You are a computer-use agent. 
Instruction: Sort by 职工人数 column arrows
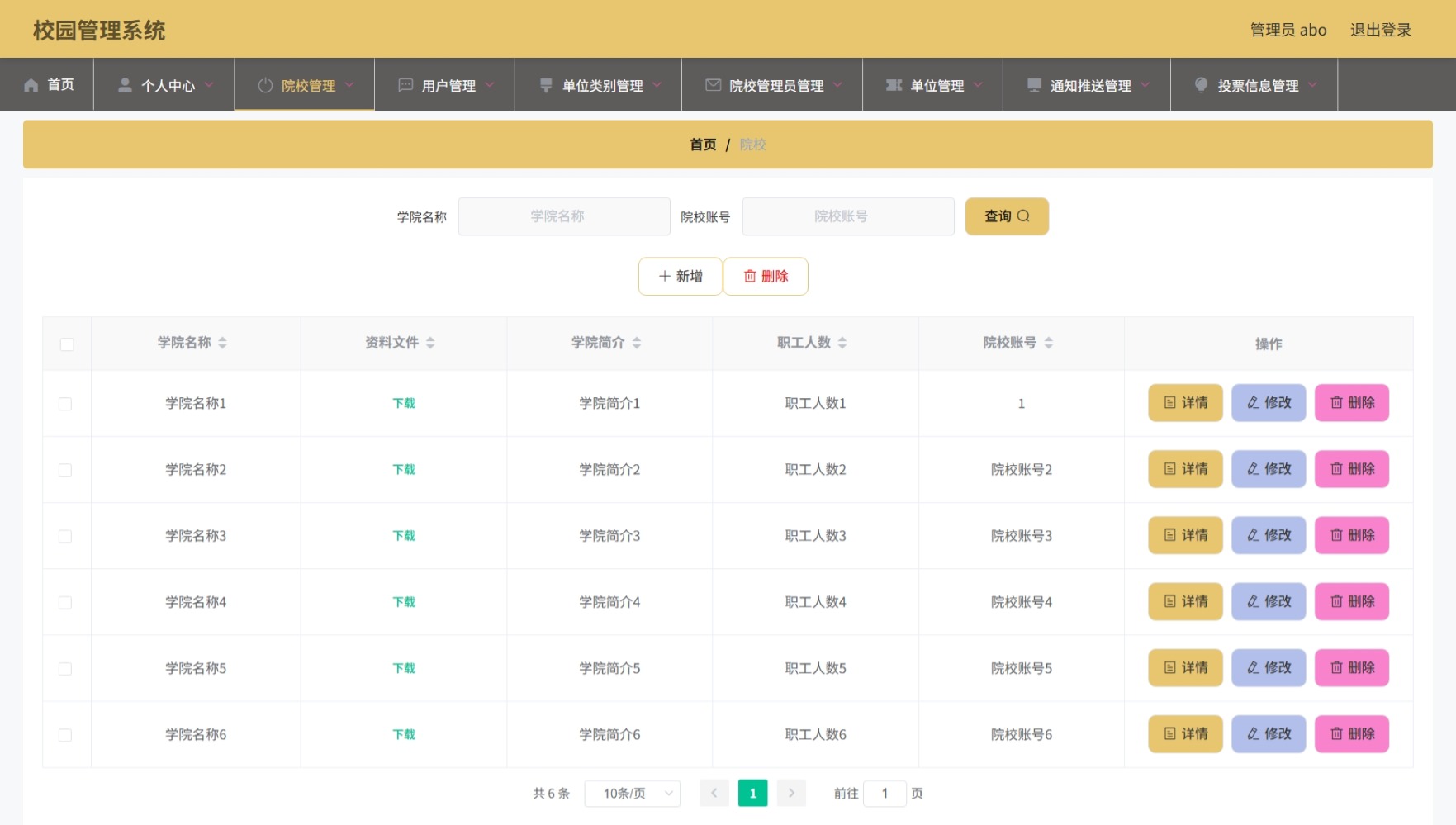(x=842, y=343)
